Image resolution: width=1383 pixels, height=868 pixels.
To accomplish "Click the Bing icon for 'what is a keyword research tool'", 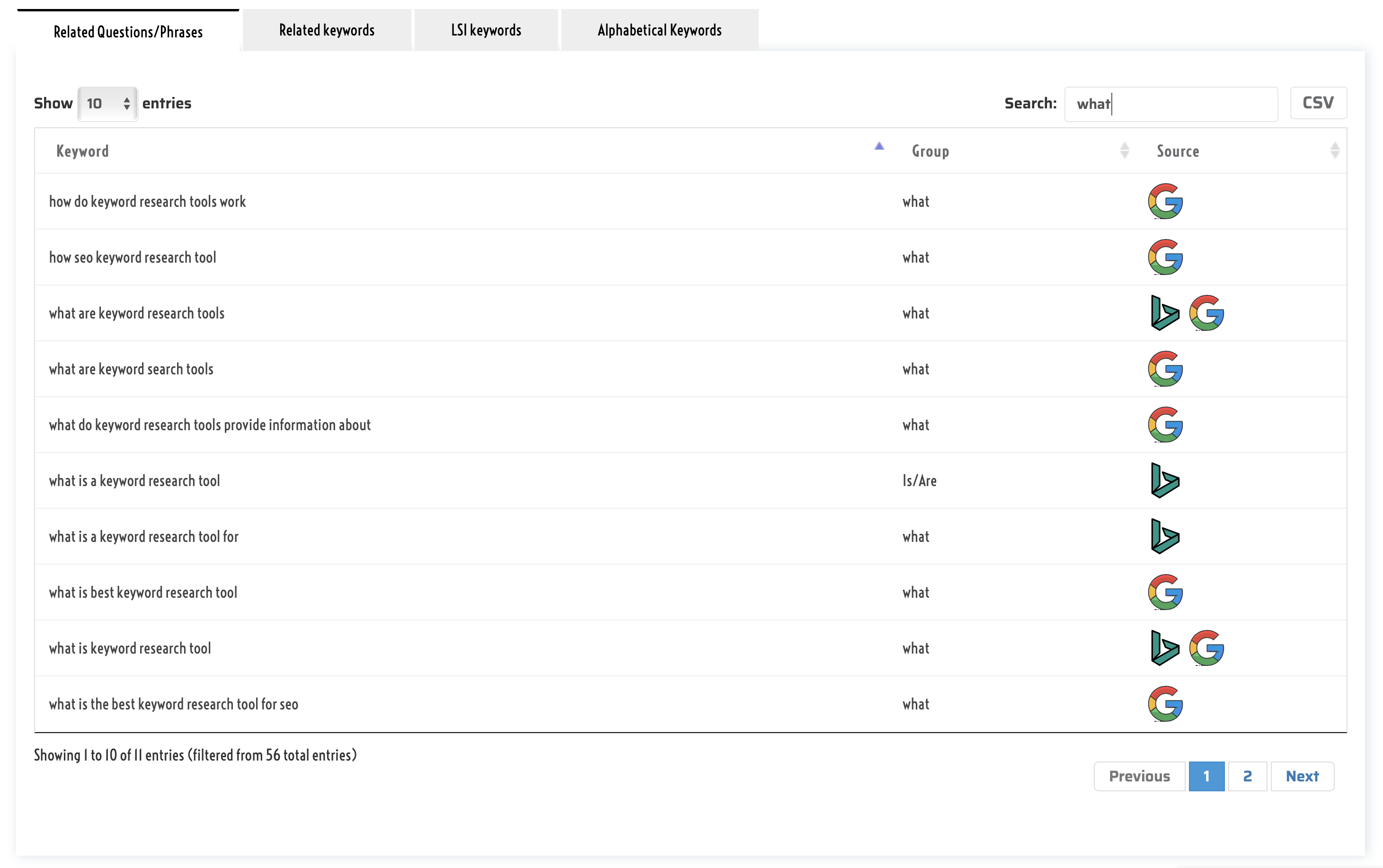I will 1164,481.
